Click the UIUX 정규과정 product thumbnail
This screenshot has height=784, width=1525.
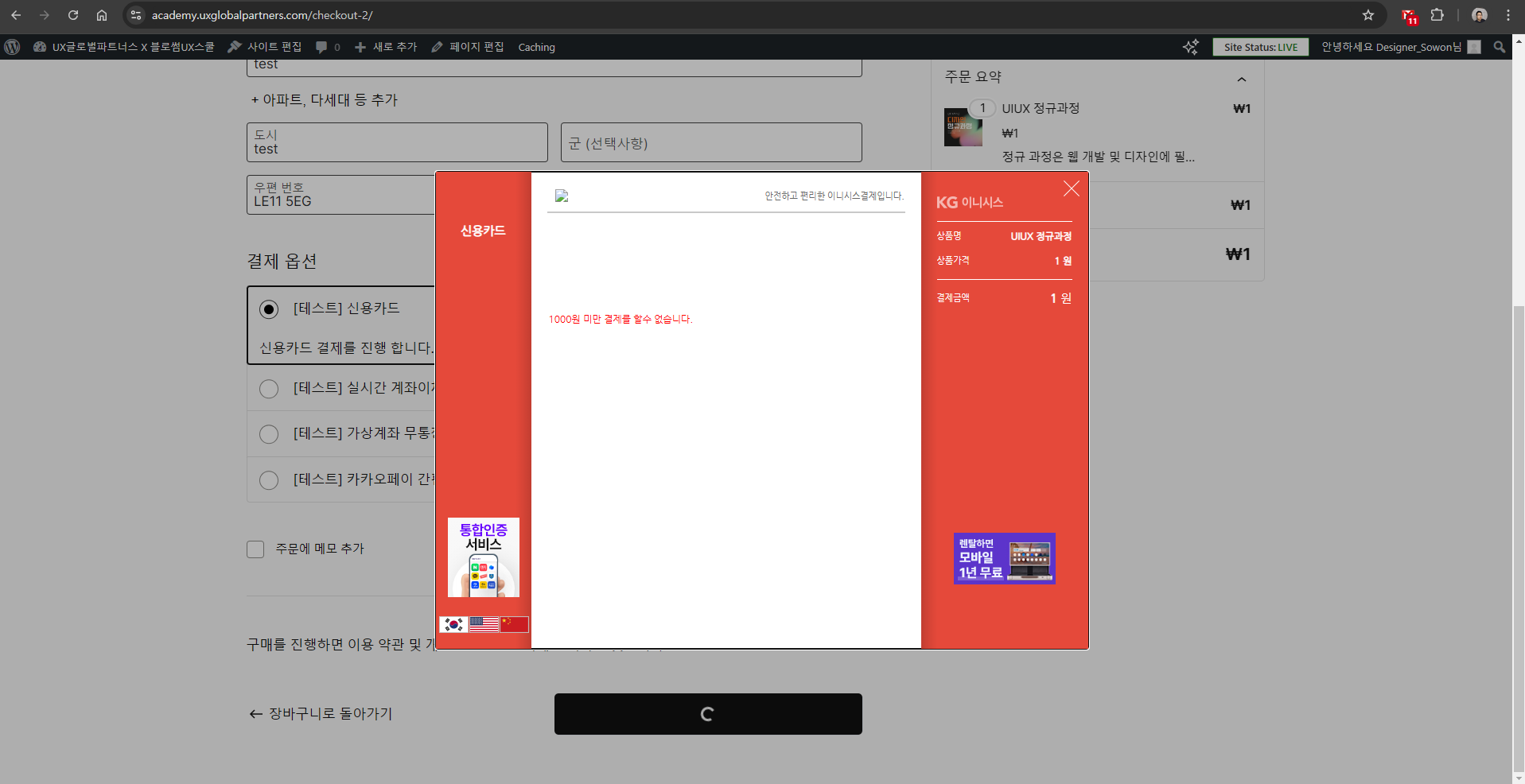963,127
